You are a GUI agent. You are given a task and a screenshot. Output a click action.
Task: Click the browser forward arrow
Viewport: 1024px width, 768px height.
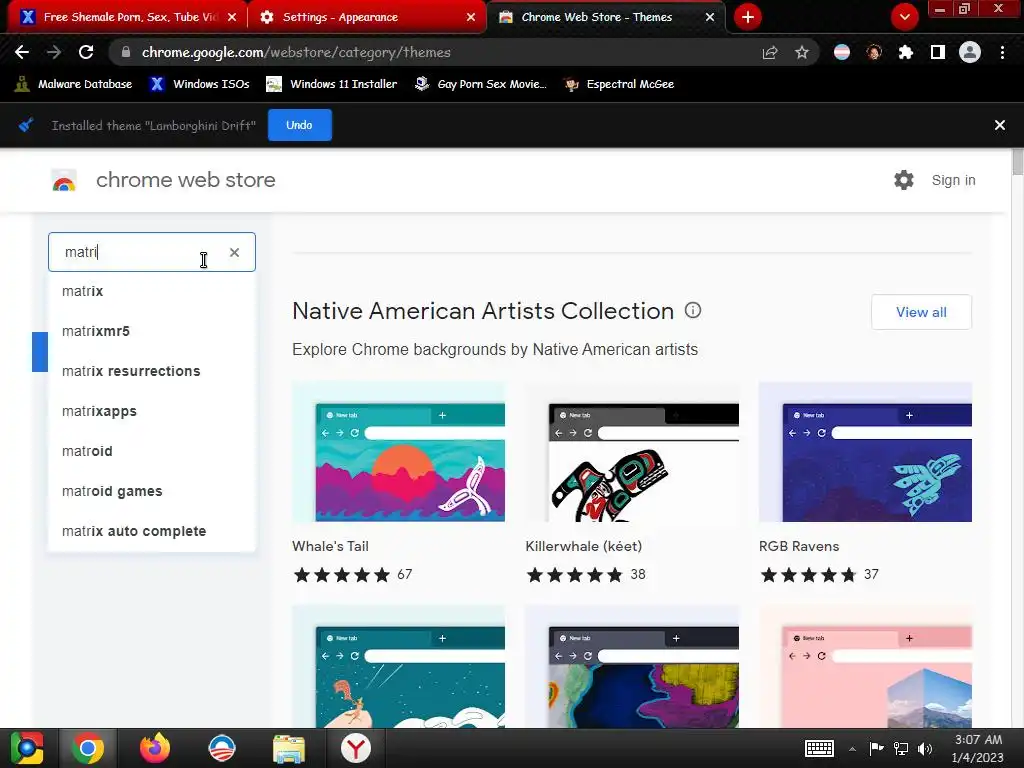click(54, 52)
